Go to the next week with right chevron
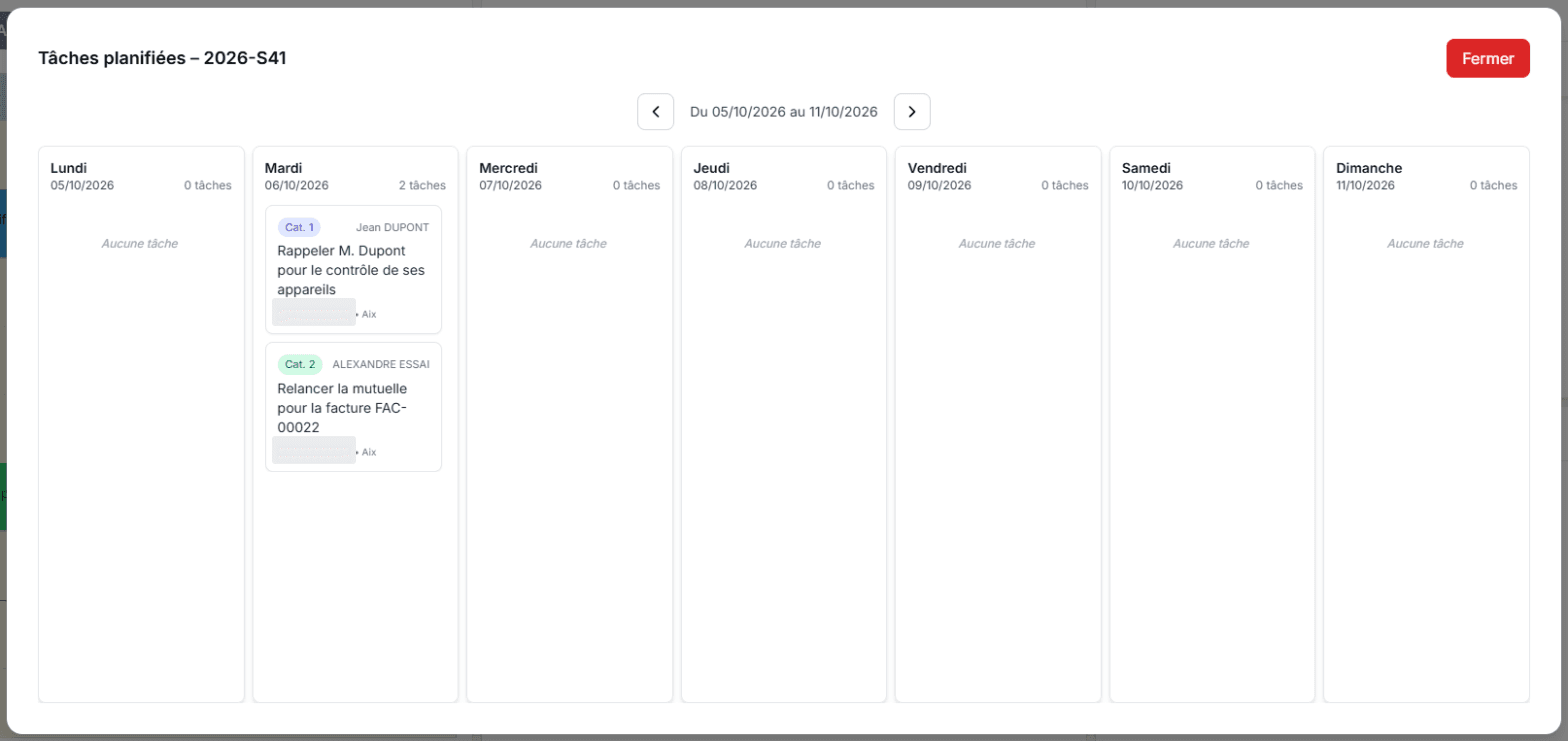This screenshot has width=1568, height=741. (912, 112)
